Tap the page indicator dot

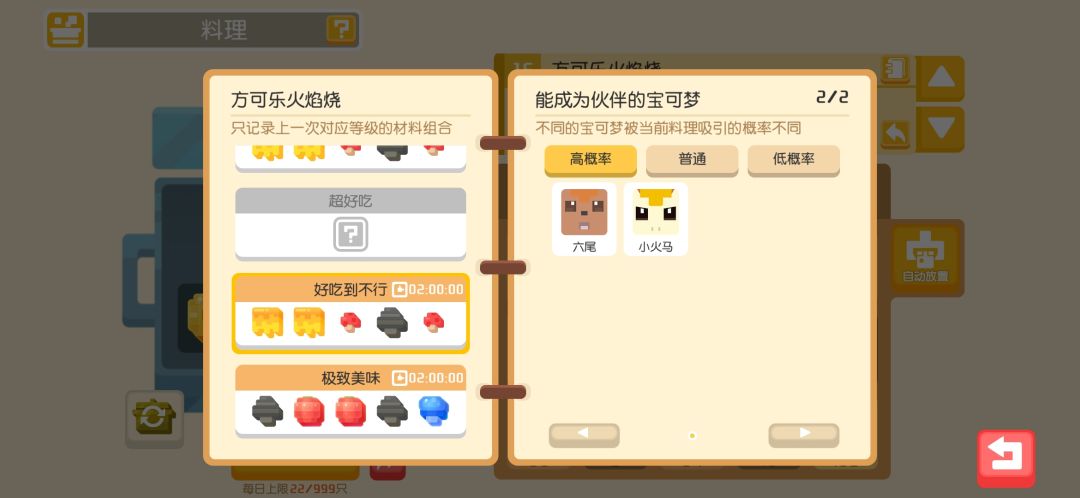pos(692,435)
